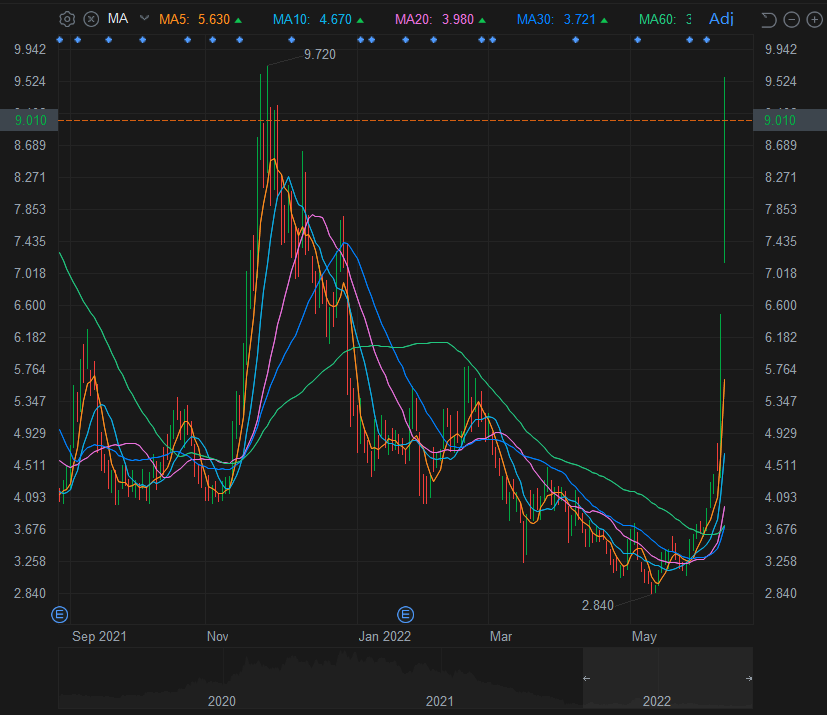Select the MA5 value 5.630
The image size is (827, 715).
click(x=214, y=20)
